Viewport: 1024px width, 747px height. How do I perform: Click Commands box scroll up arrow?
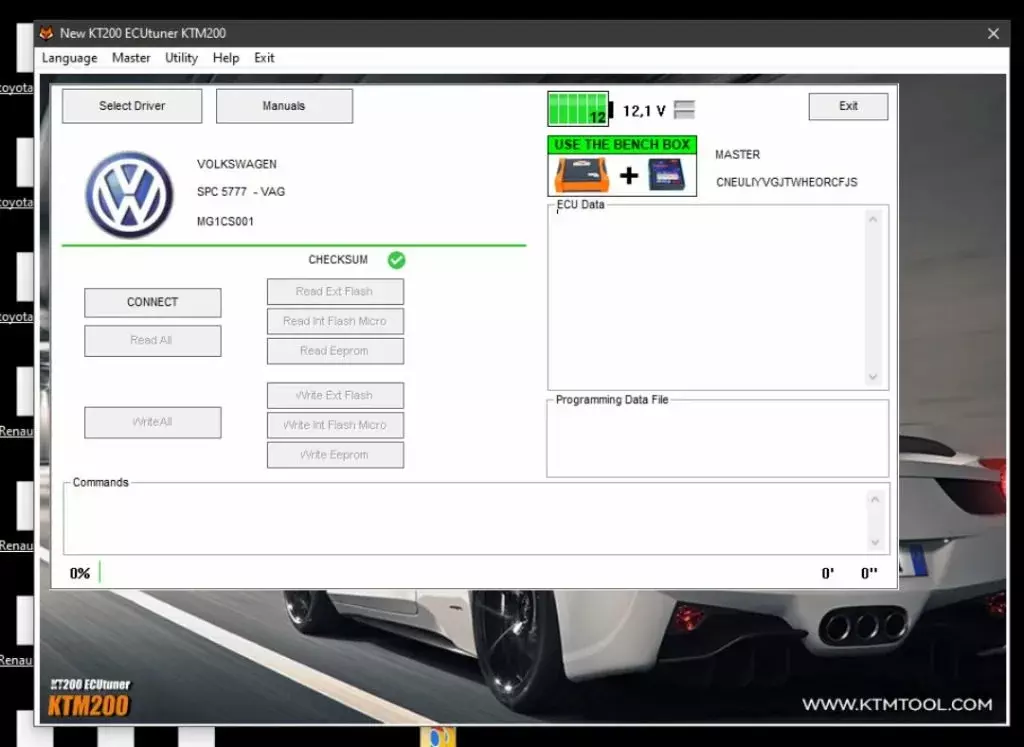click(x=875, y=500)
